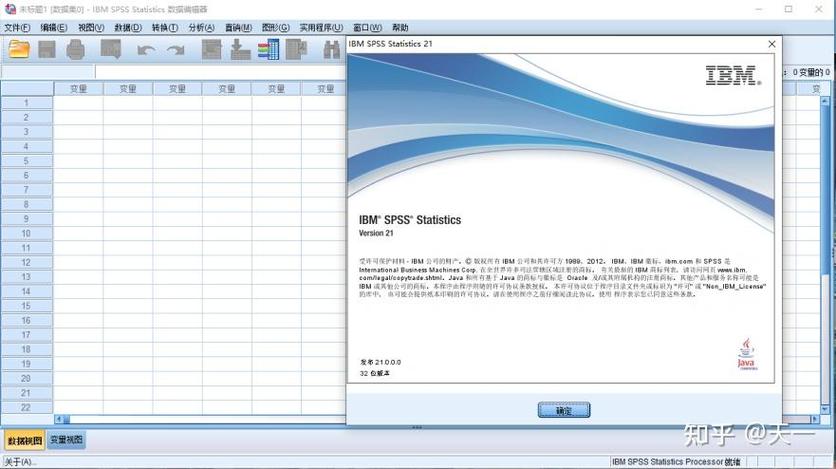Click the Print toolbar icon
The image size is (836, 469).
pyautogui.click(x=75, y=50)
